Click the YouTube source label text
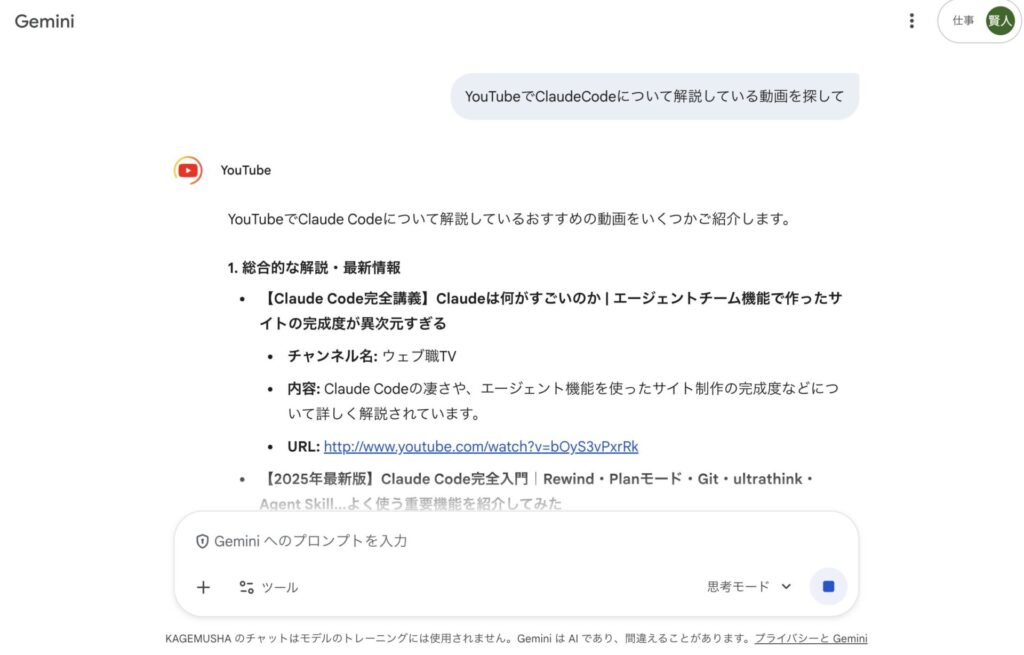This screenshot has width=1024, height=655. point(245,170)
